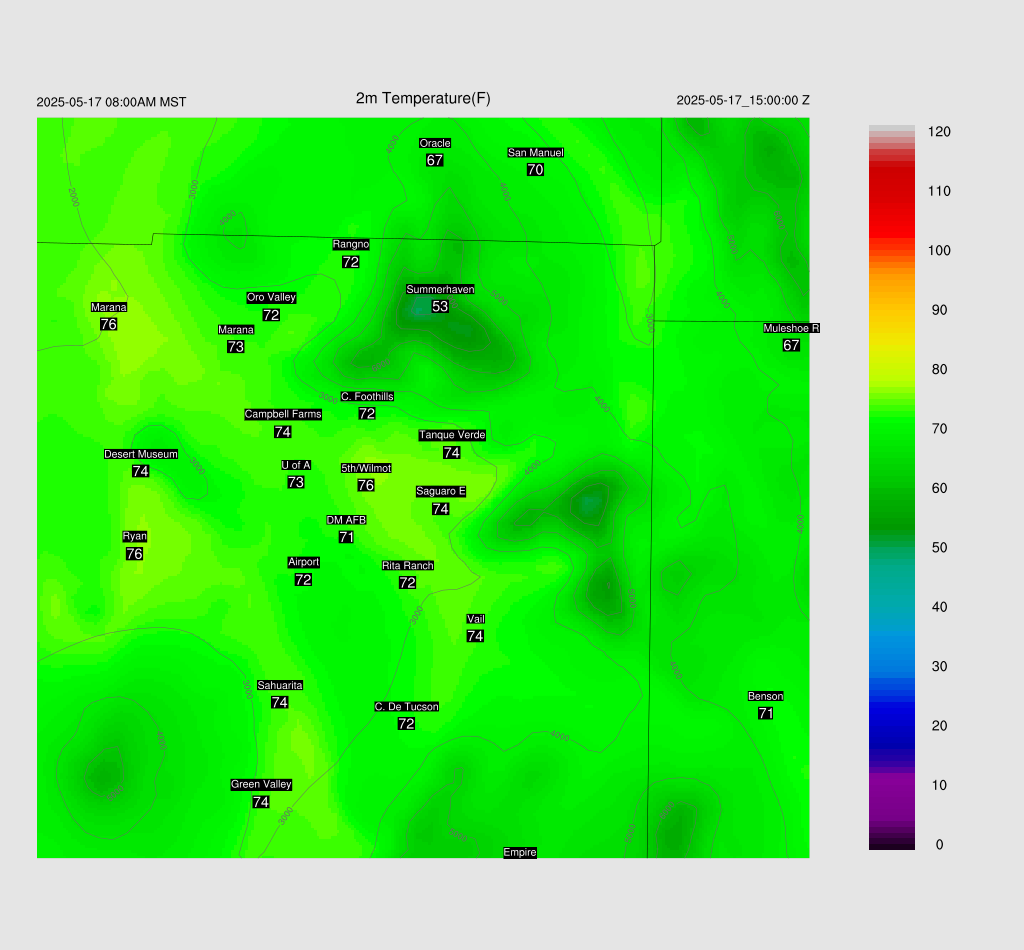Select the C. Foothills station label
The image size is (1024, 950).
click(367, 396)
